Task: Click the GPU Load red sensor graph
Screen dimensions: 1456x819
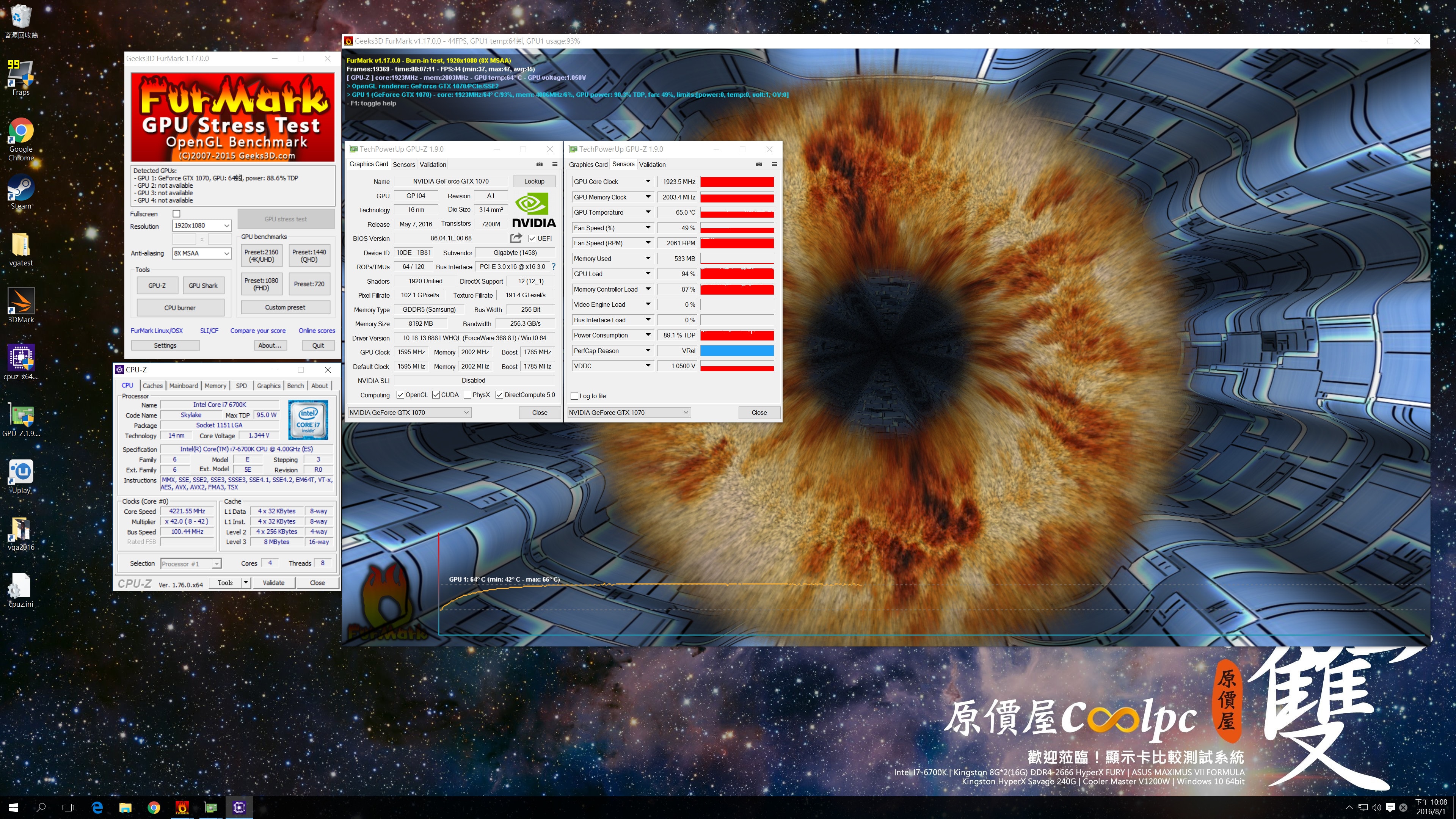Action: [x=737, y=273]
